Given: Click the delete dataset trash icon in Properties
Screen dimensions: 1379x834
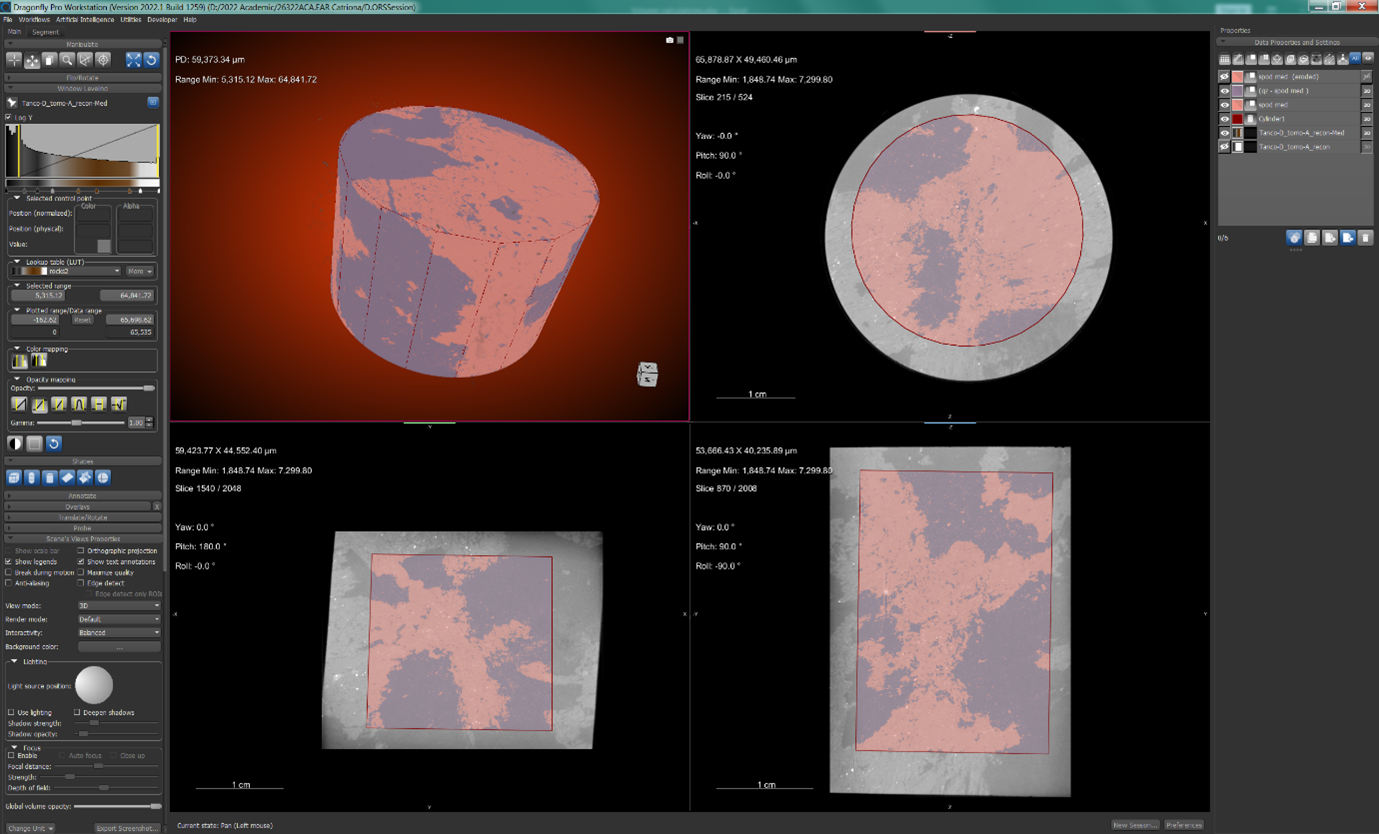Looking at the screenshot, I should (x=1366, y=238).
